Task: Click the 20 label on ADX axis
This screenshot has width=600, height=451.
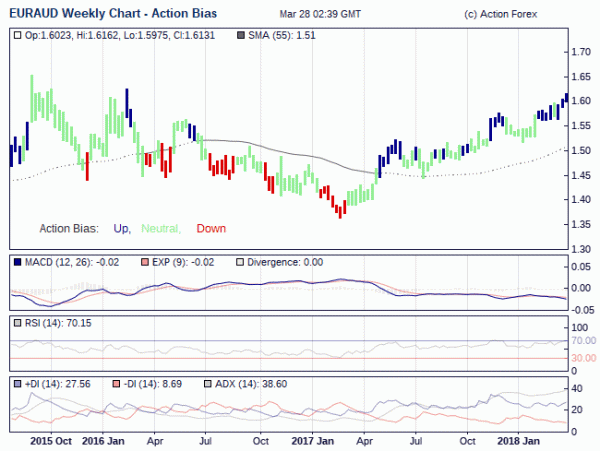Action: point(577,410)
